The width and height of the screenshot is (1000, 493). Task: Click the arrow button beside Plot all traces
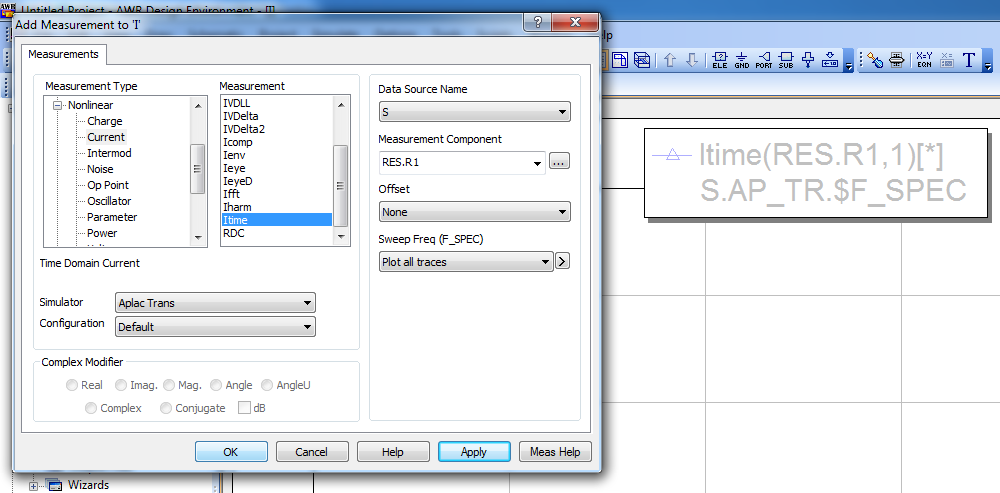562,261
